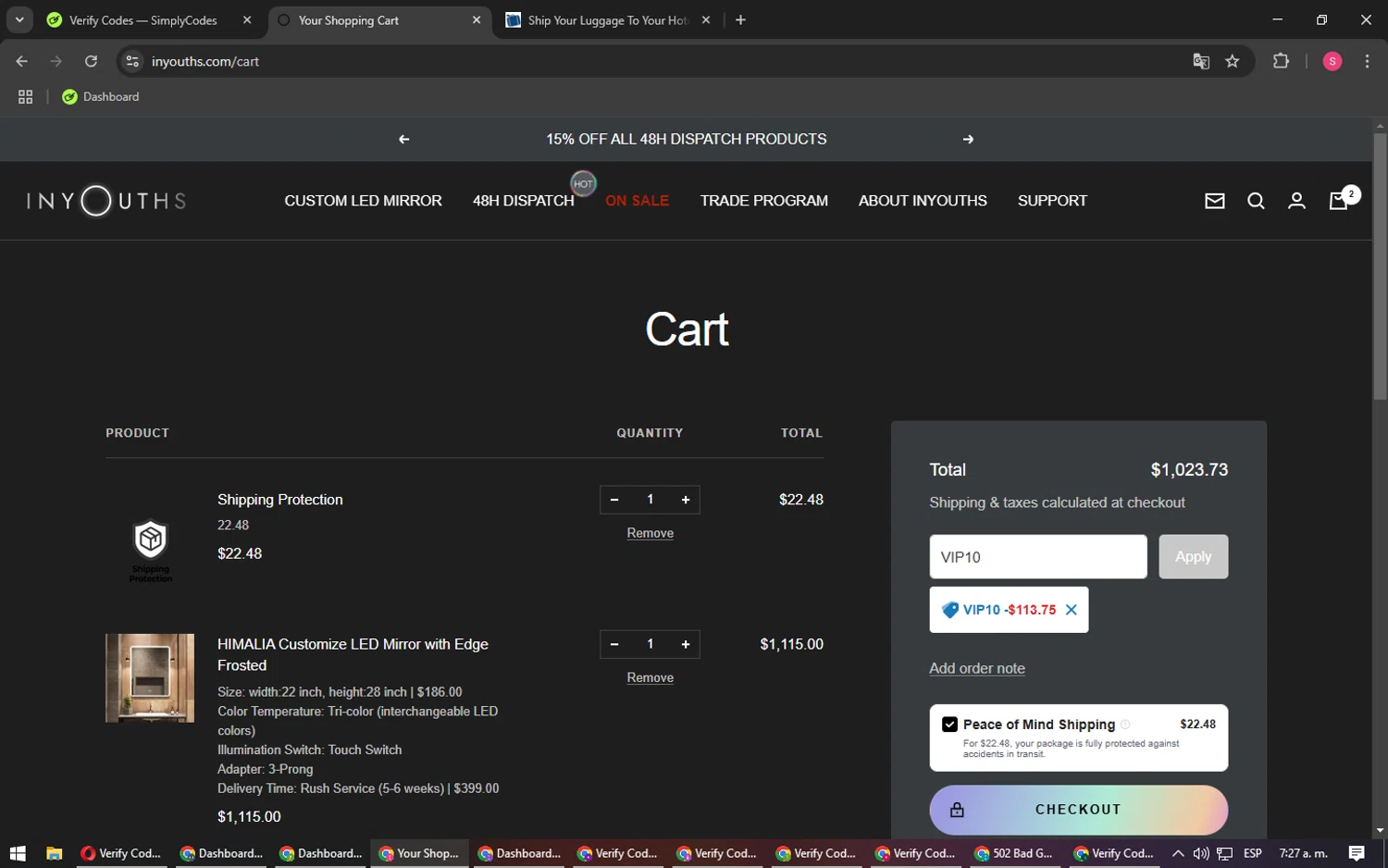
Task: Show previous announcement with left arrow
Action: point(403,139)
